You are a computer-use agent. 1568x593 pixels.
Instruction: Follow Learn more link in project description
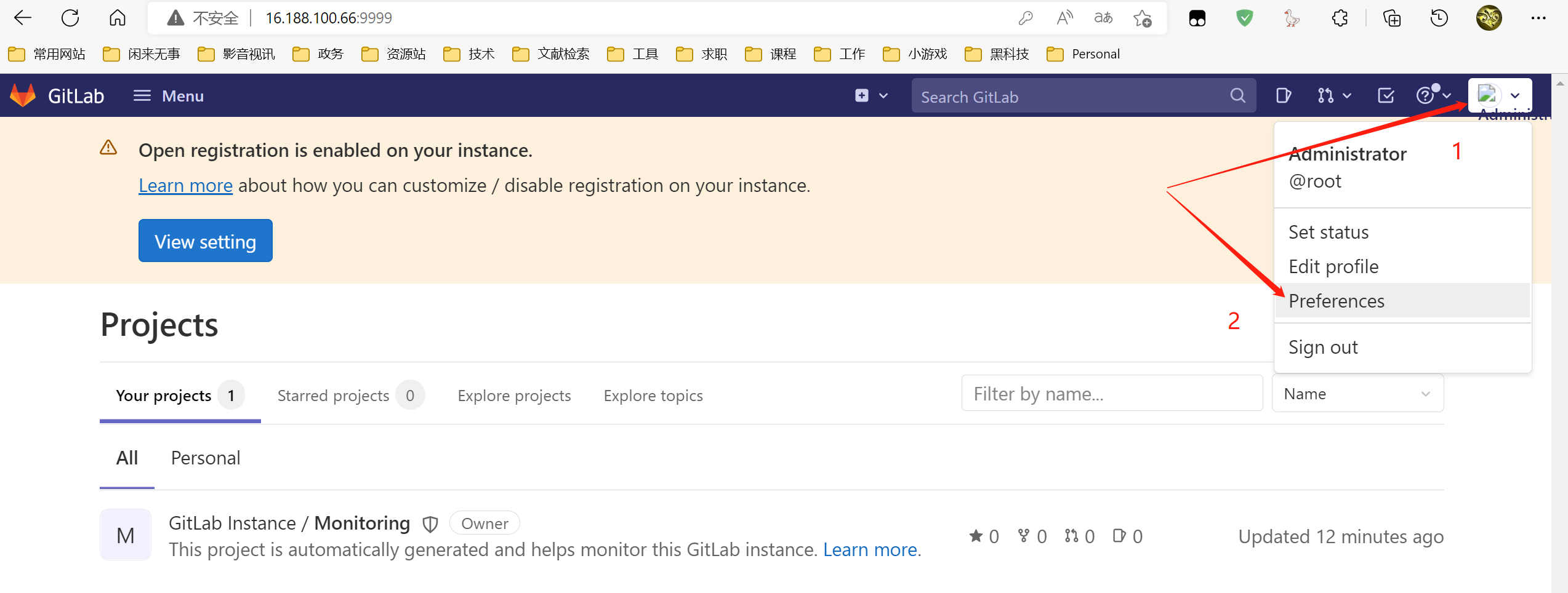[870, 549]
